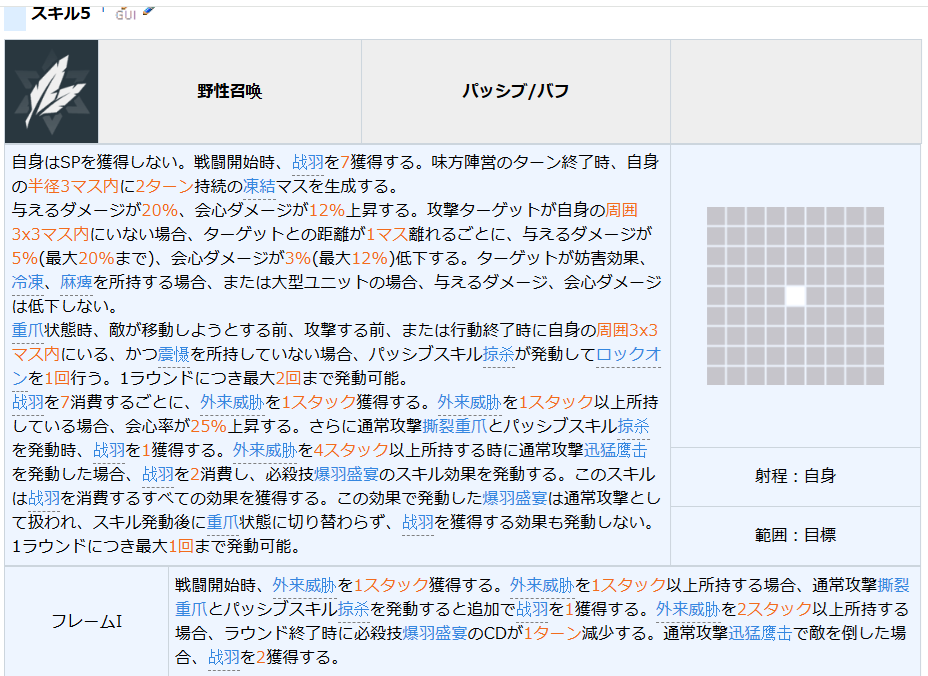Open the 凍結 link in first paragraph

(259, 186)
